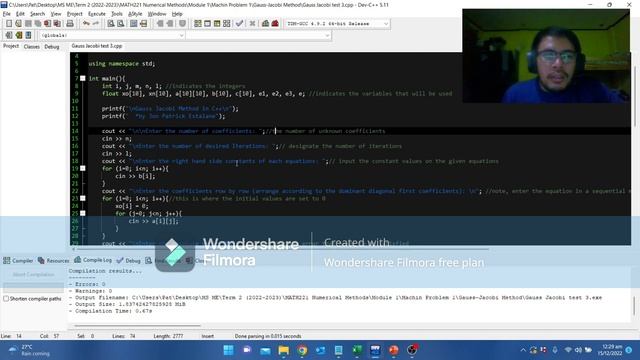Image resolution: width=640 pixels, height=360 pixels.
Task: Click the Close All toolbar icon
Action: [57, 24]
